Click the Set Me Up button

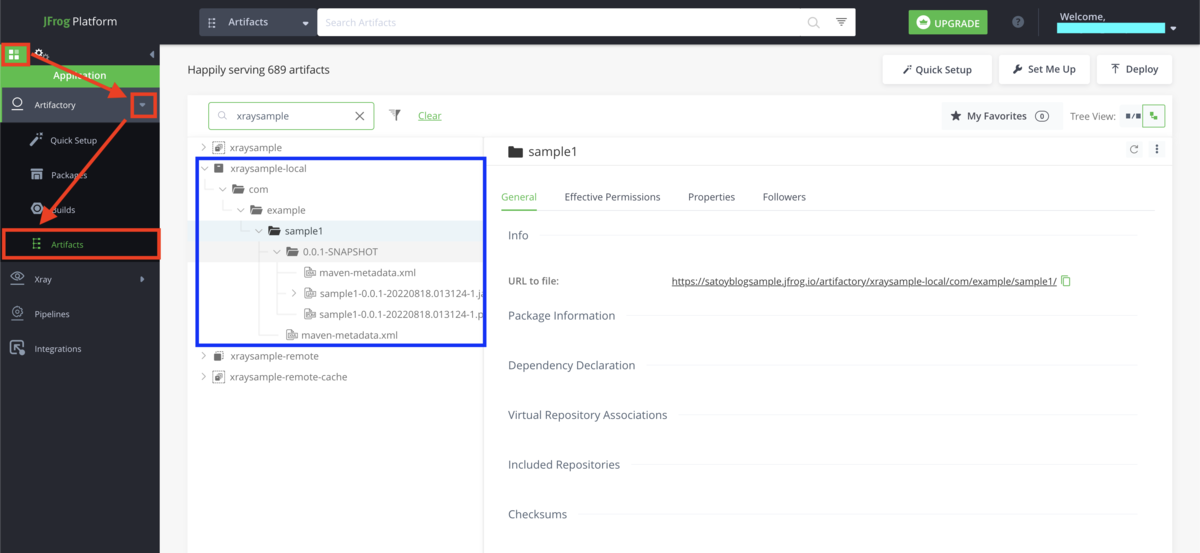(1043, 69)
